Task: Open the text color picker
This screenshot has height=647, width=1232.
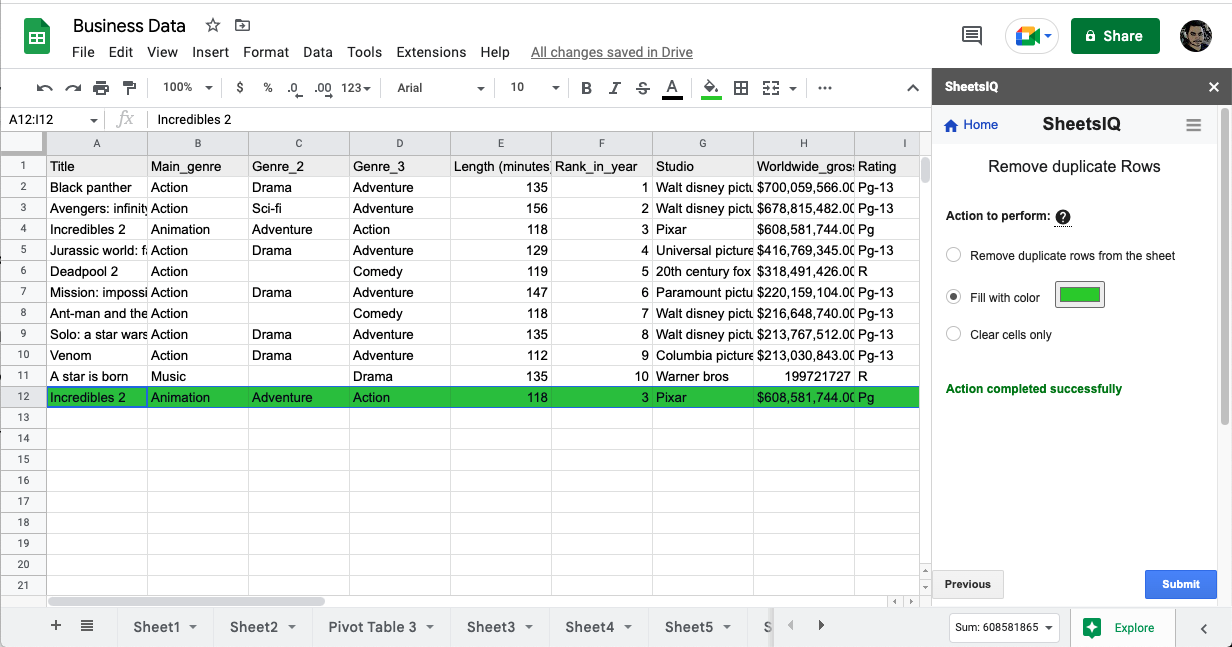Action: (672, 88)
